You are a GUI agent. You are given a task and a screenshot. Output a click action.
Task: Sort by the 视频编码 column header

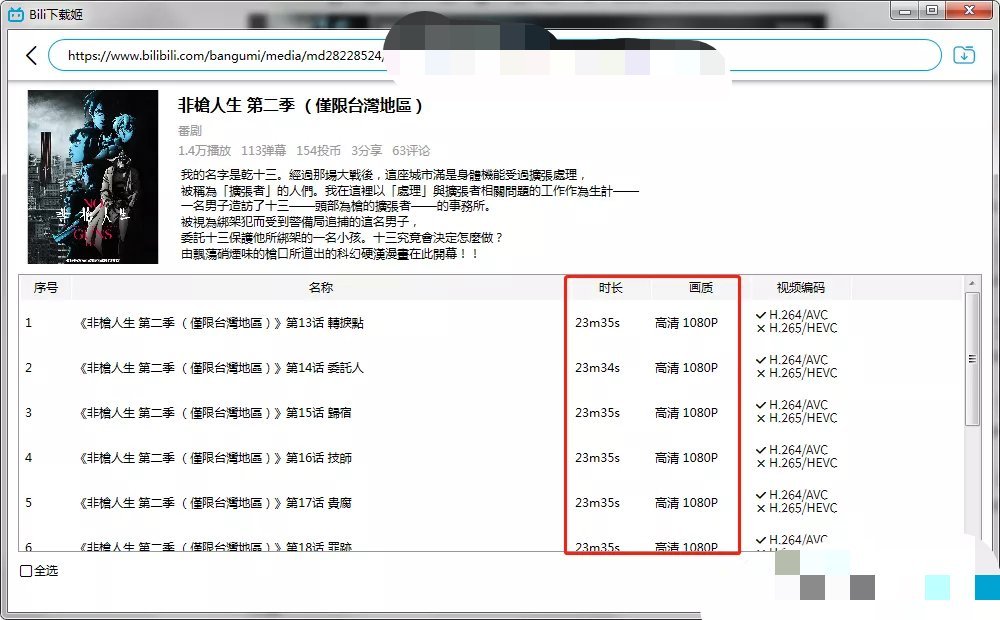(x=800, y=288)
